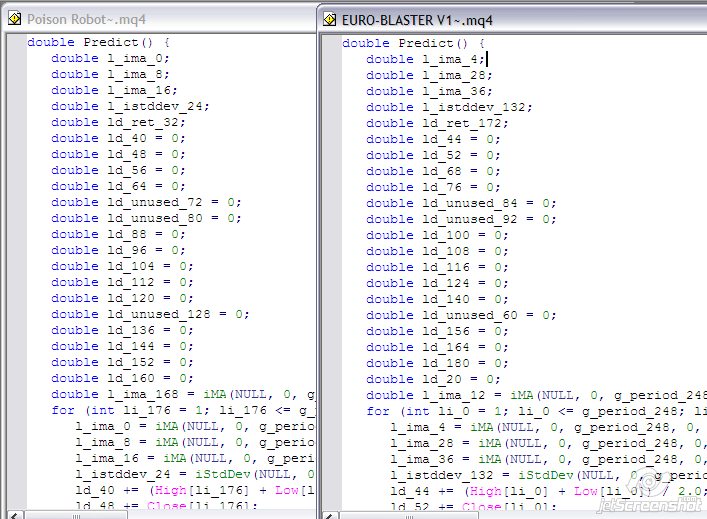Click 'l_istddev_24;' in Poison Robot
Screen dimensions: 707x519
click(x=158, y=106)
